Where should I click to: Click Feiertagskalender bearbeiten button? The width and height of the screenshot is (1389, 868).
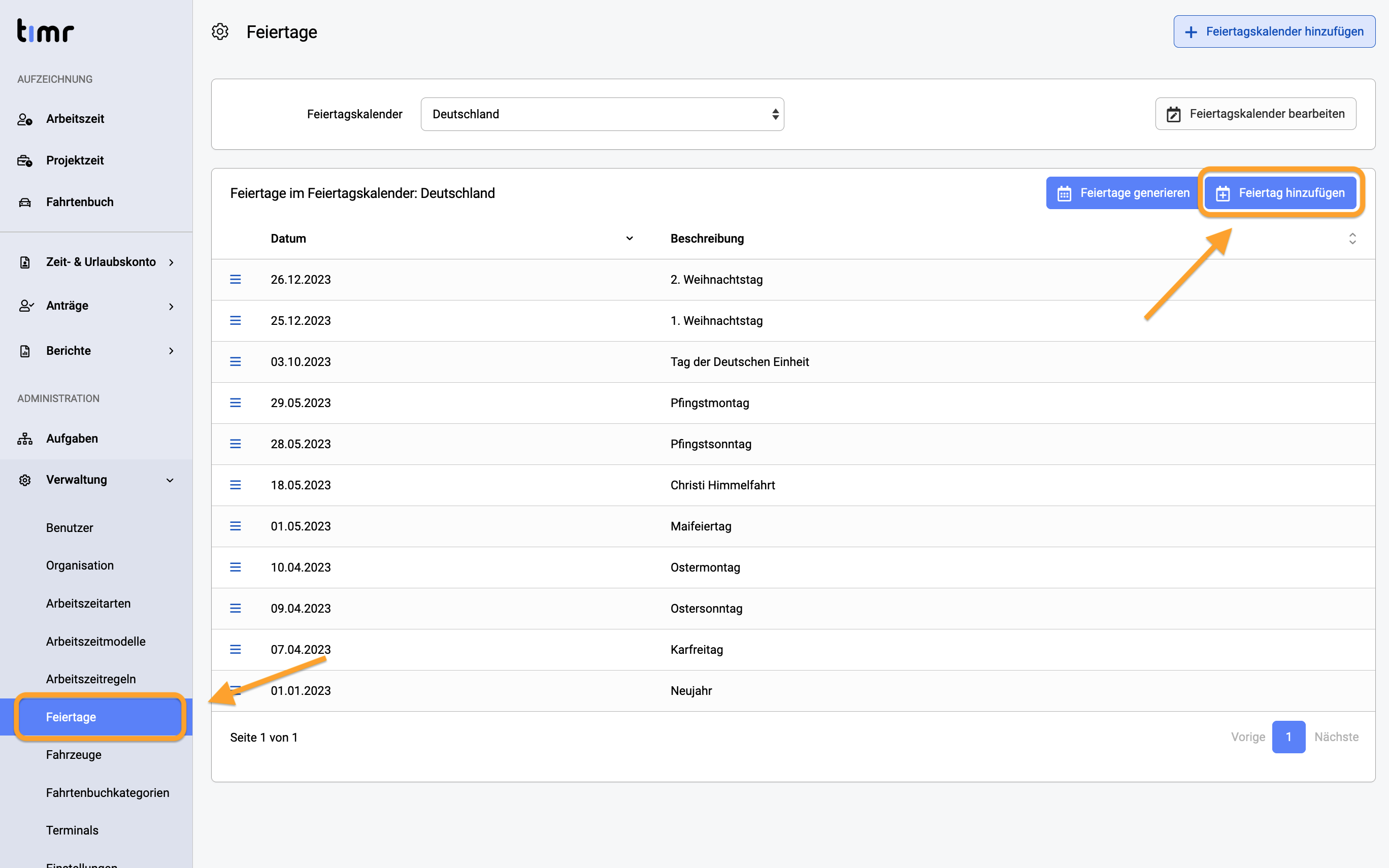(1256, 114)
